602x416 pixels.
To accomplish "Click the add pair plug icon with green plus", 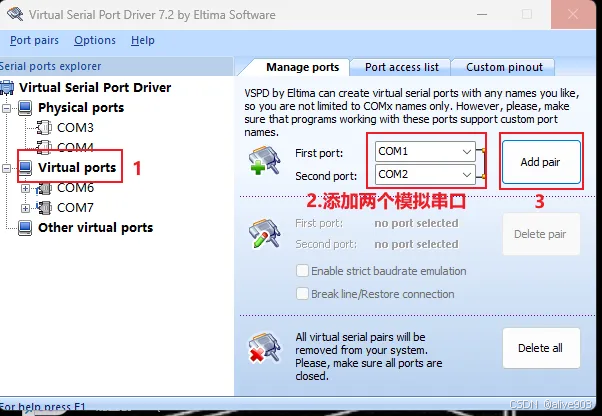I will click(x=265, y=160).
